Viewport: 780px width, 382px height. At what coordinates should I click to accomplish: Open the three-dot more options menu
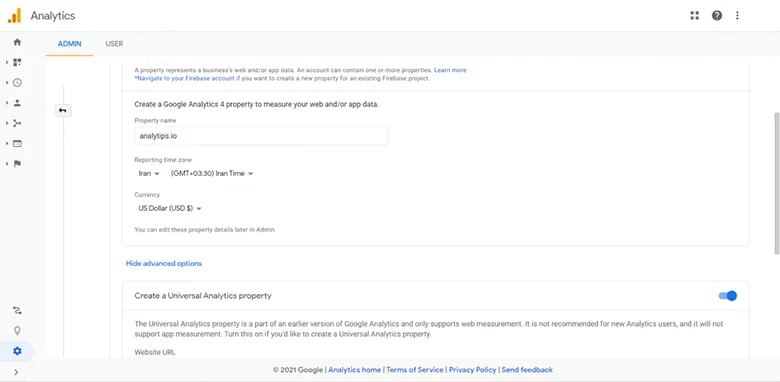[x=737, y=15]
